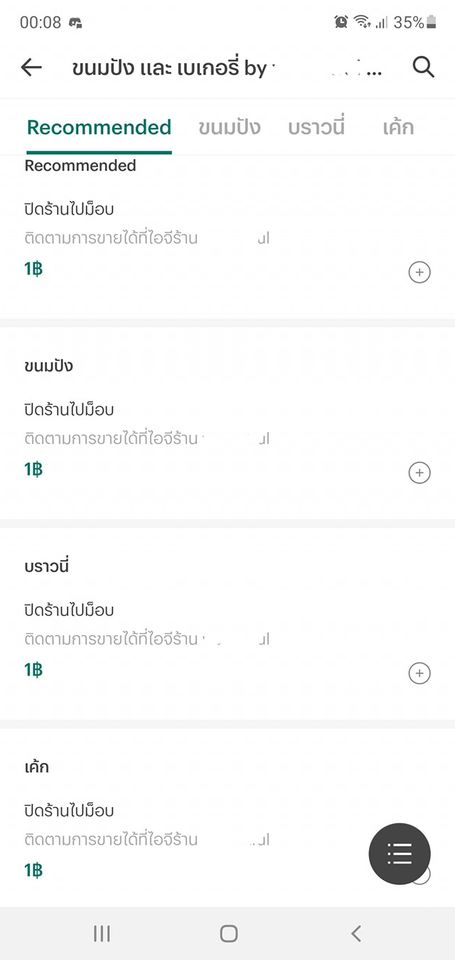Viewport: 455px width, 960px height.
Task: Open ปิดร้านไปม็อบ item under เค้ก heading
Action: pyautogui.click(x=69, y=810)
